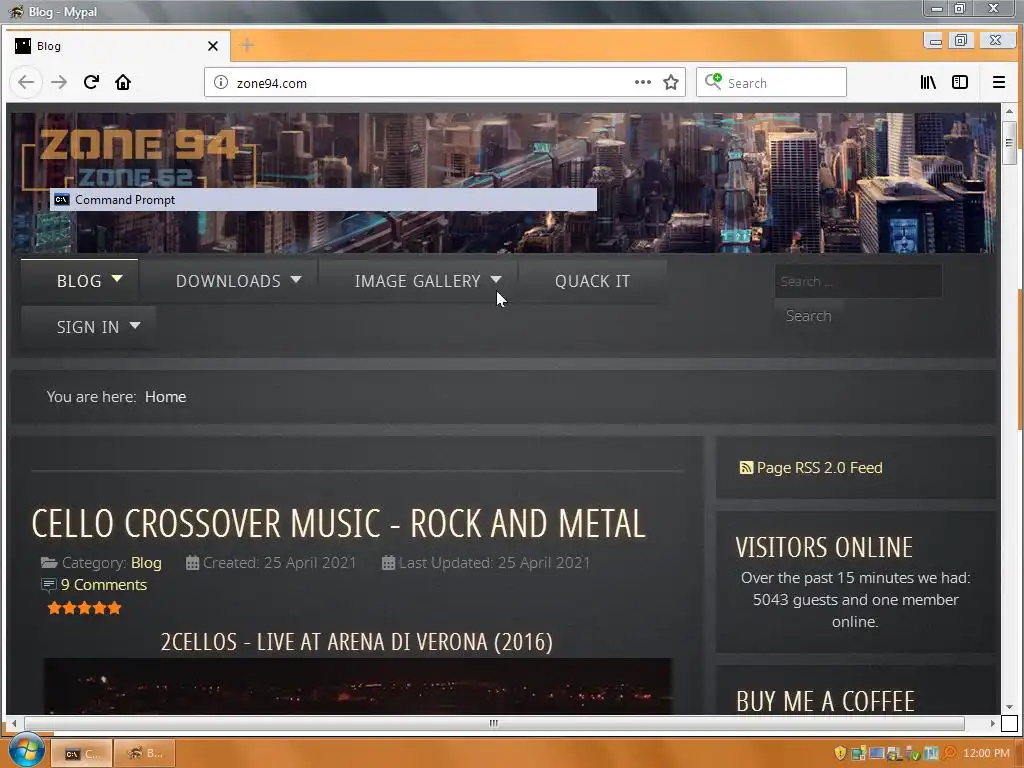Expand the BLOG dropdown arrow

(x=117, y=279)
